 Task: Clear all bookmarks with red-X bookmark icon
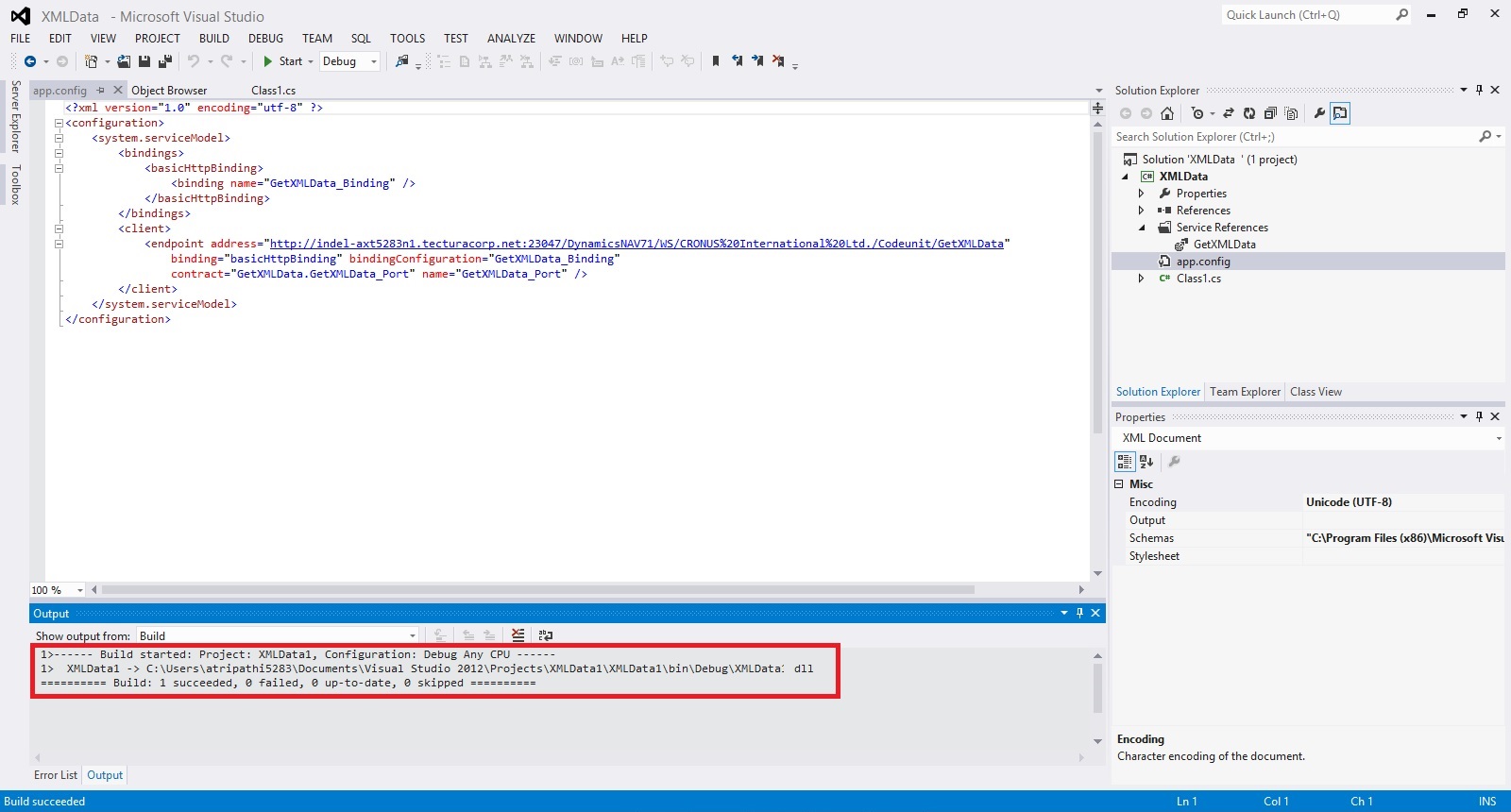778,61
